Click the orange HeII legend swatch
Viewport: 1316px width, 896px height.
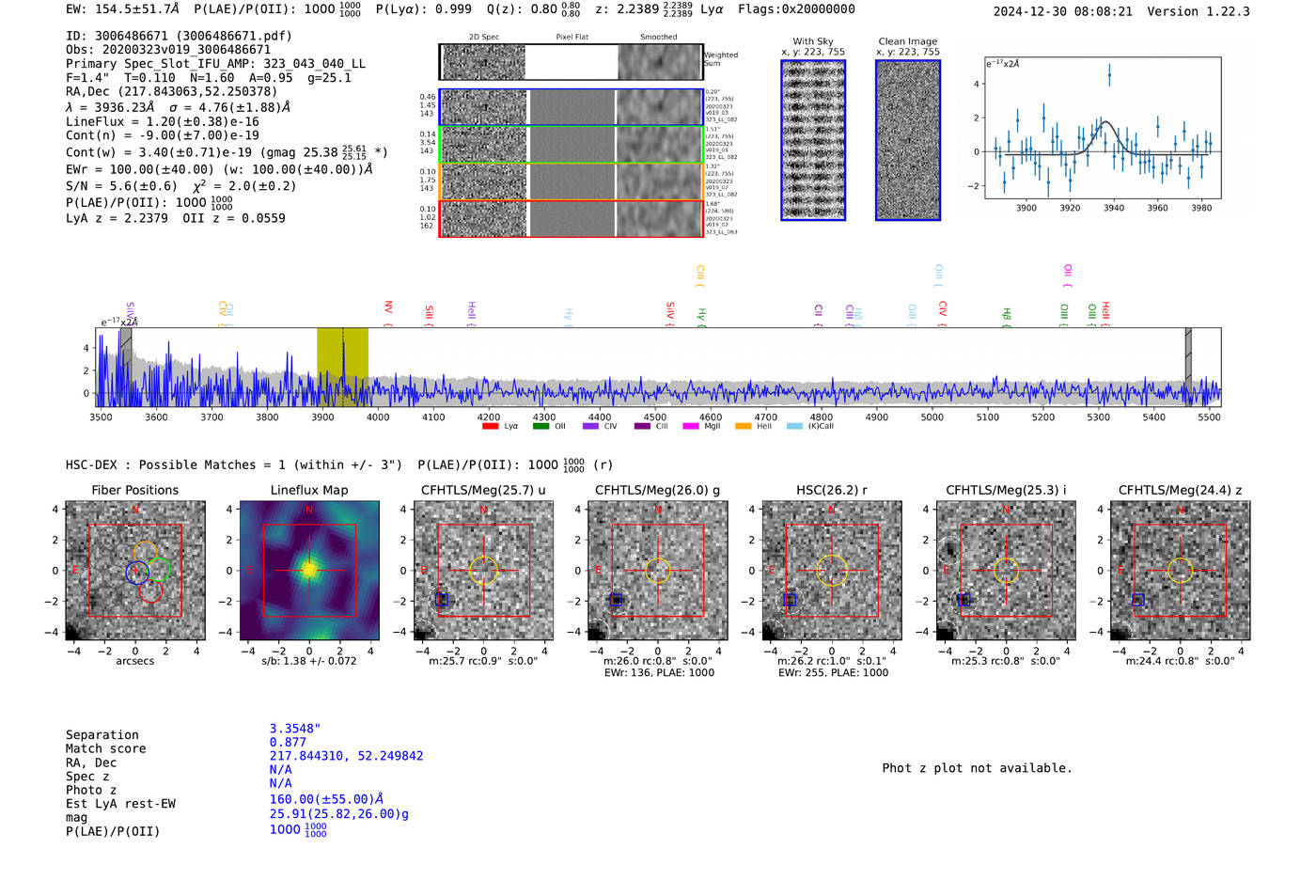pos(744,427)
